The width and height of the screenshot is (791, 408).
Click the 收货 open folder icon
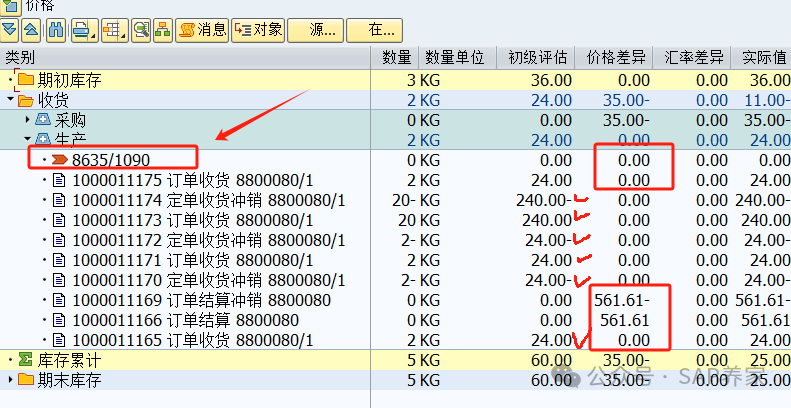(x=26, y=100)
